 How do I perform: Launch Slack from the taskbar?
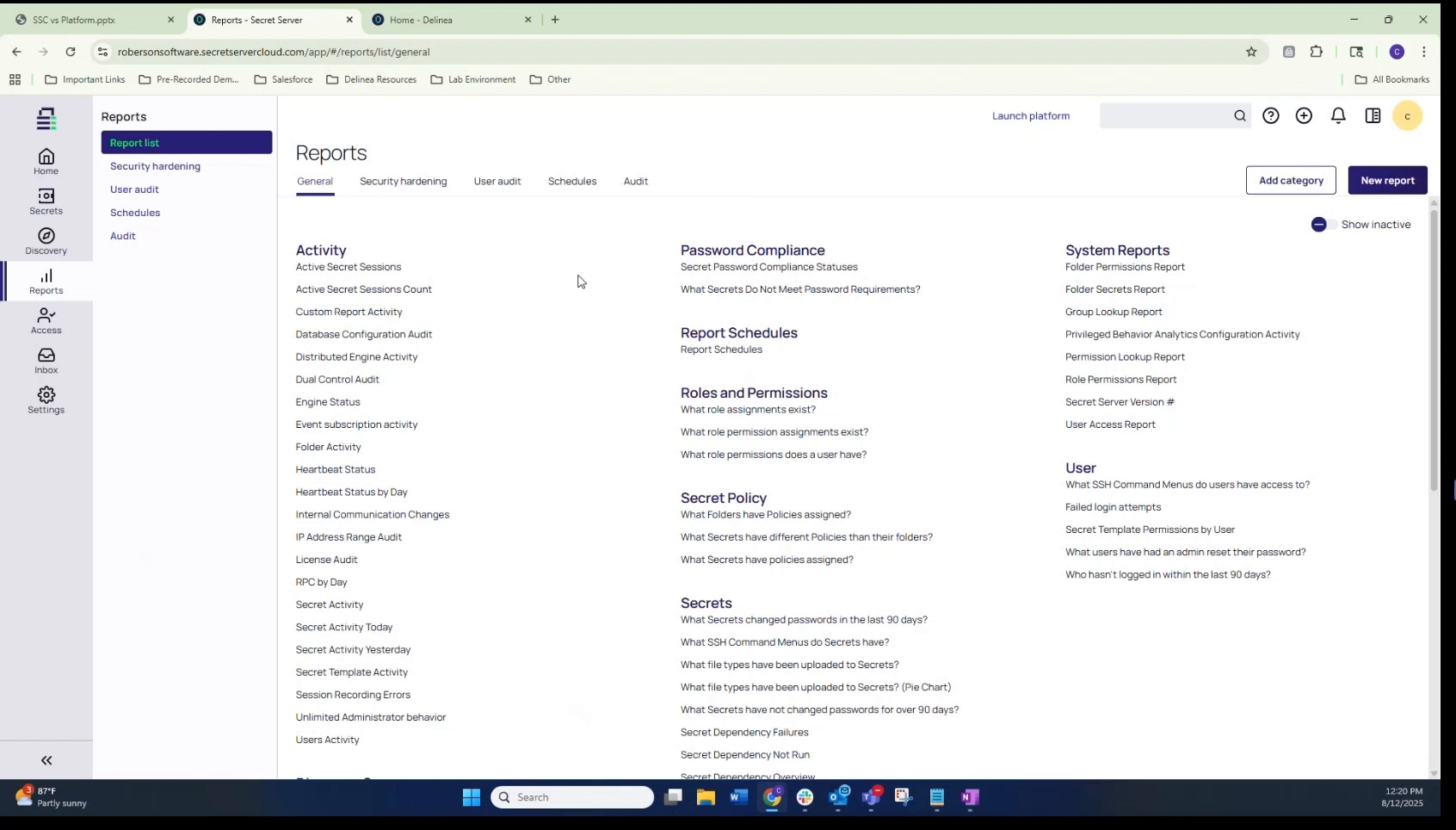click(805, 798)
